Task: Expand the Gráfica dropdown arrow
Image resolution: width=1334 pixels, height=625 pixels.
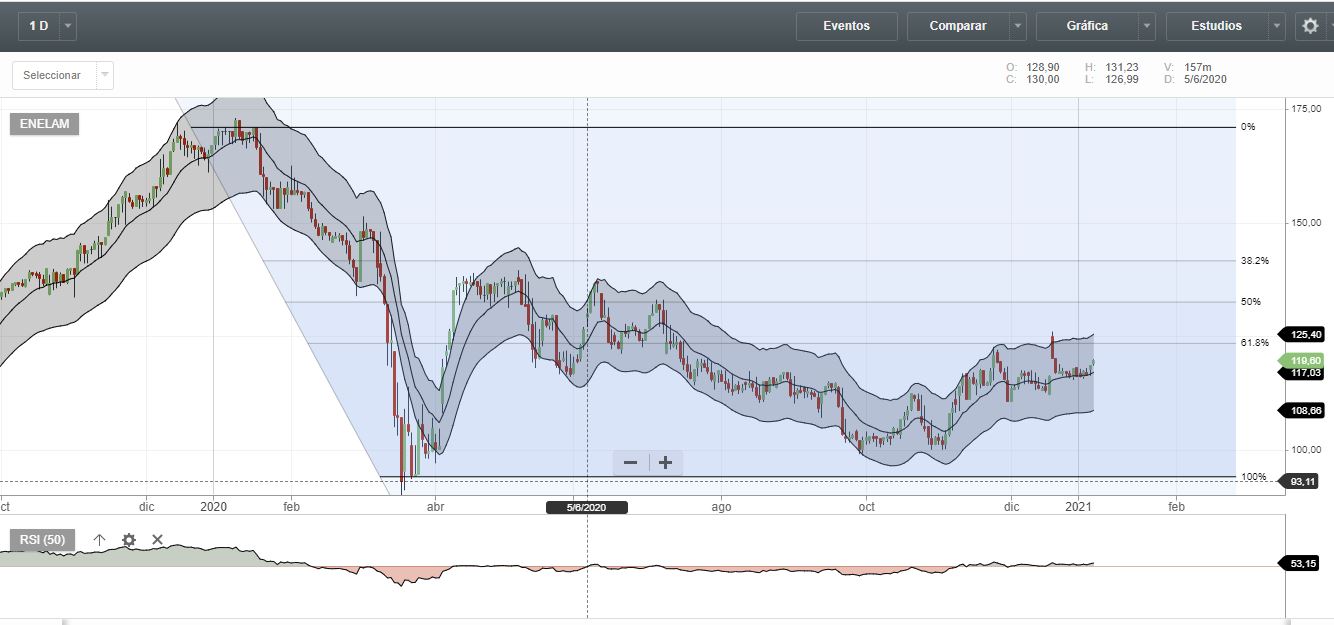Action: 1147,26
